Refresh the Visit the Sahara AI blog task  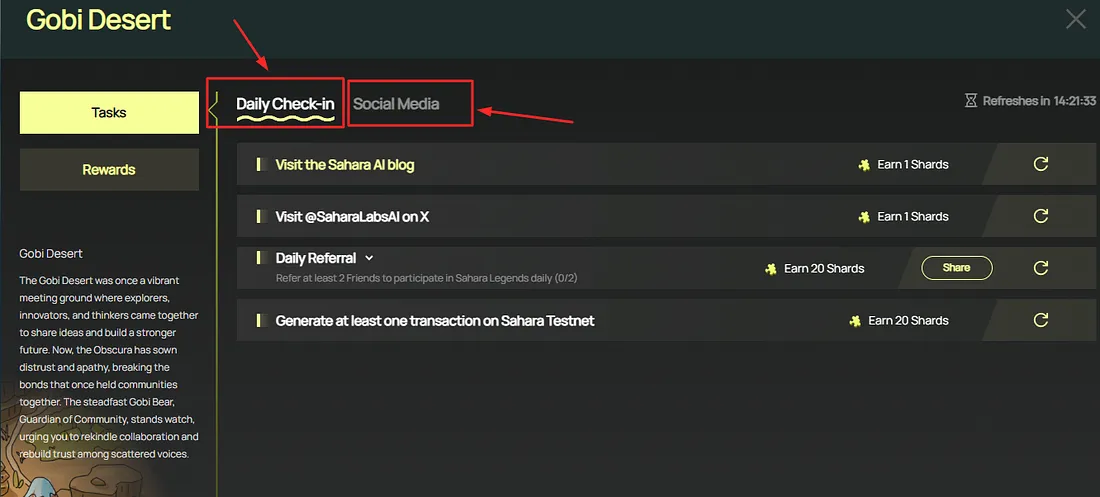(1040, 164)
